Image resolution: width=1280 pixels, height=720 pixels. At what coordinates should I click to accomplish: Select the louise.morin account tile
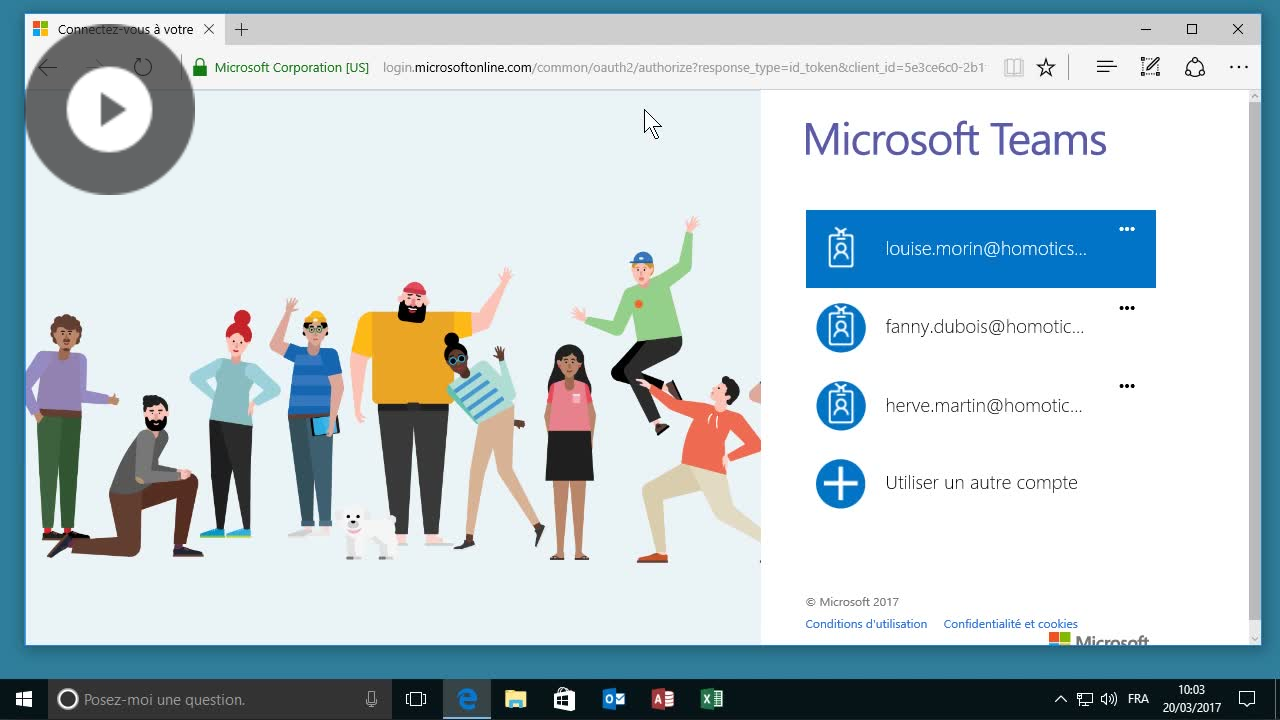[980, 249]
